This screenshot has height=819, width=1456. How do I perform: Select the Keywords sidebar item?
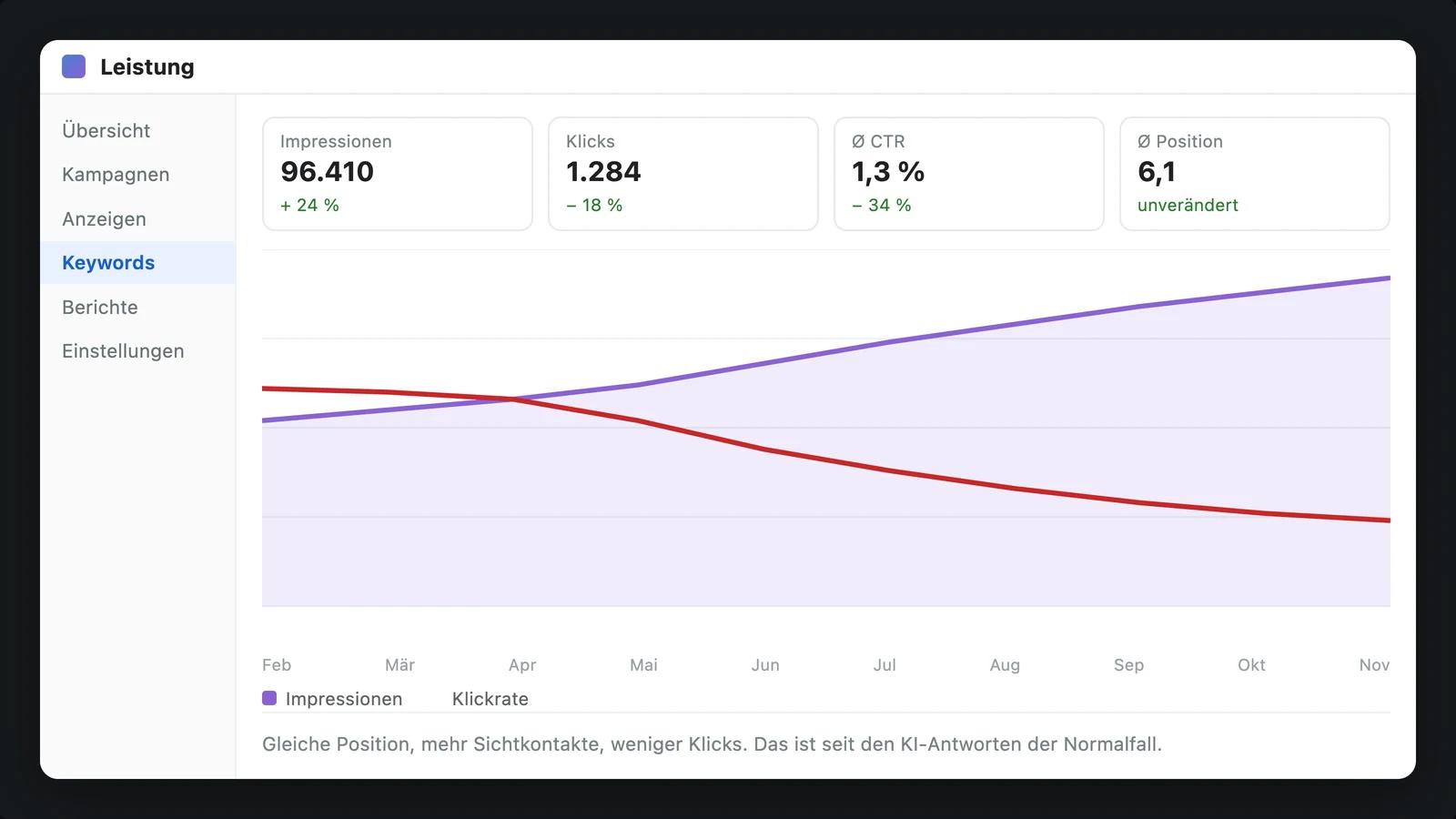point(137,263)
